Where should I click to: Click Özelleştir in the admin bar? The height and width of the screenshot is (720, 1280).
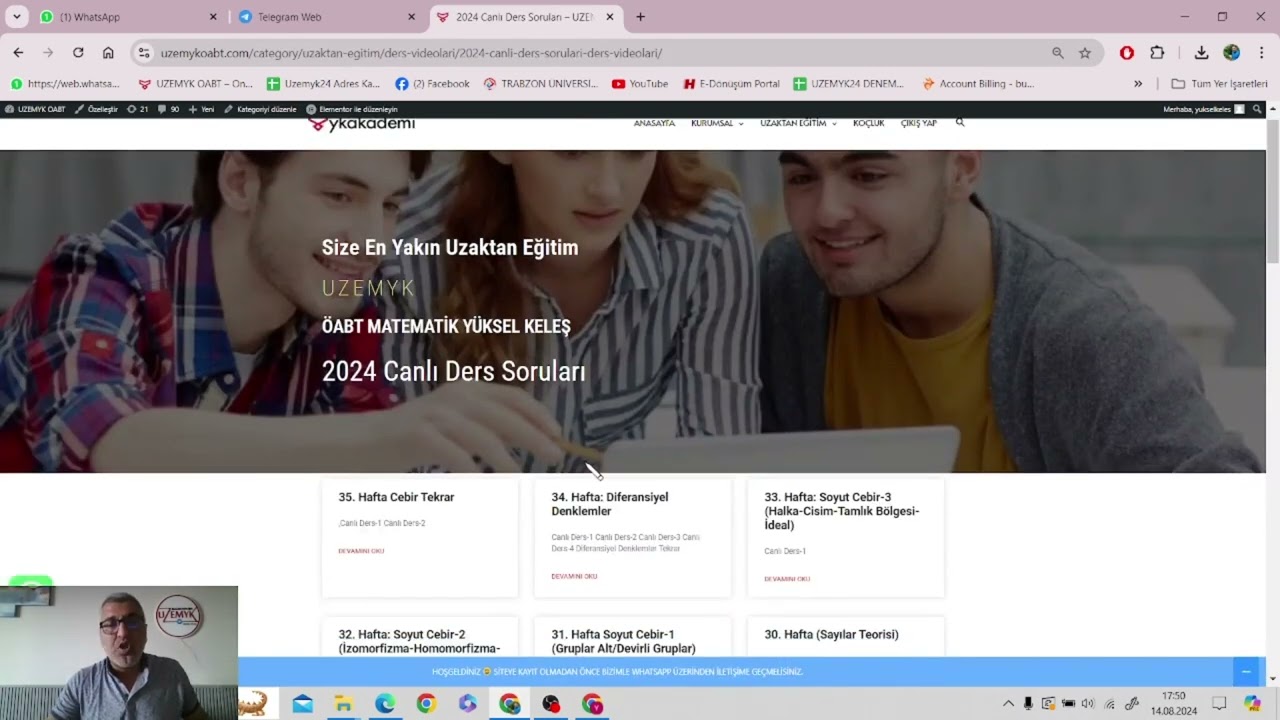coord(96,109)
